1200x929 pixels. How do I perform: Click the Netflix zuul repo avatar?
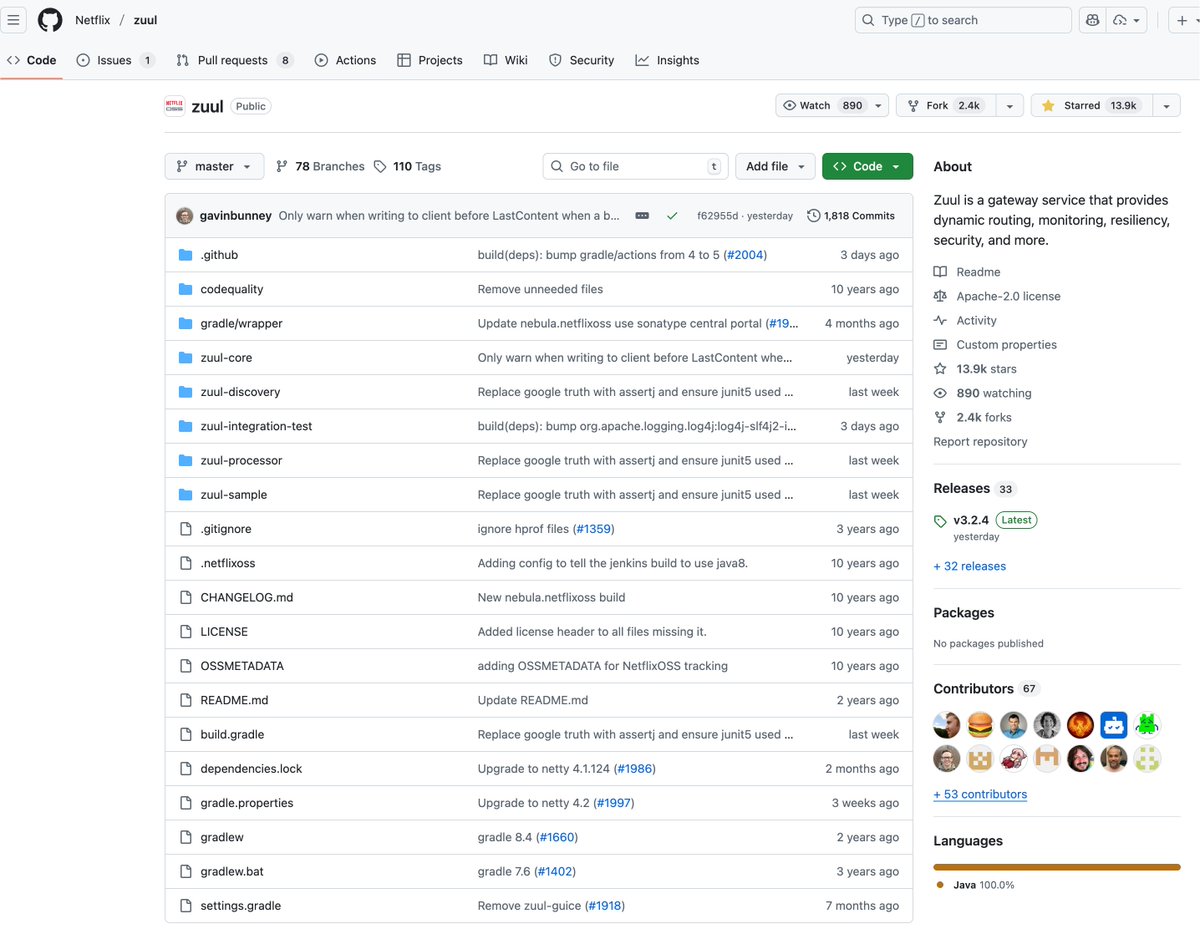click(174, 106)
